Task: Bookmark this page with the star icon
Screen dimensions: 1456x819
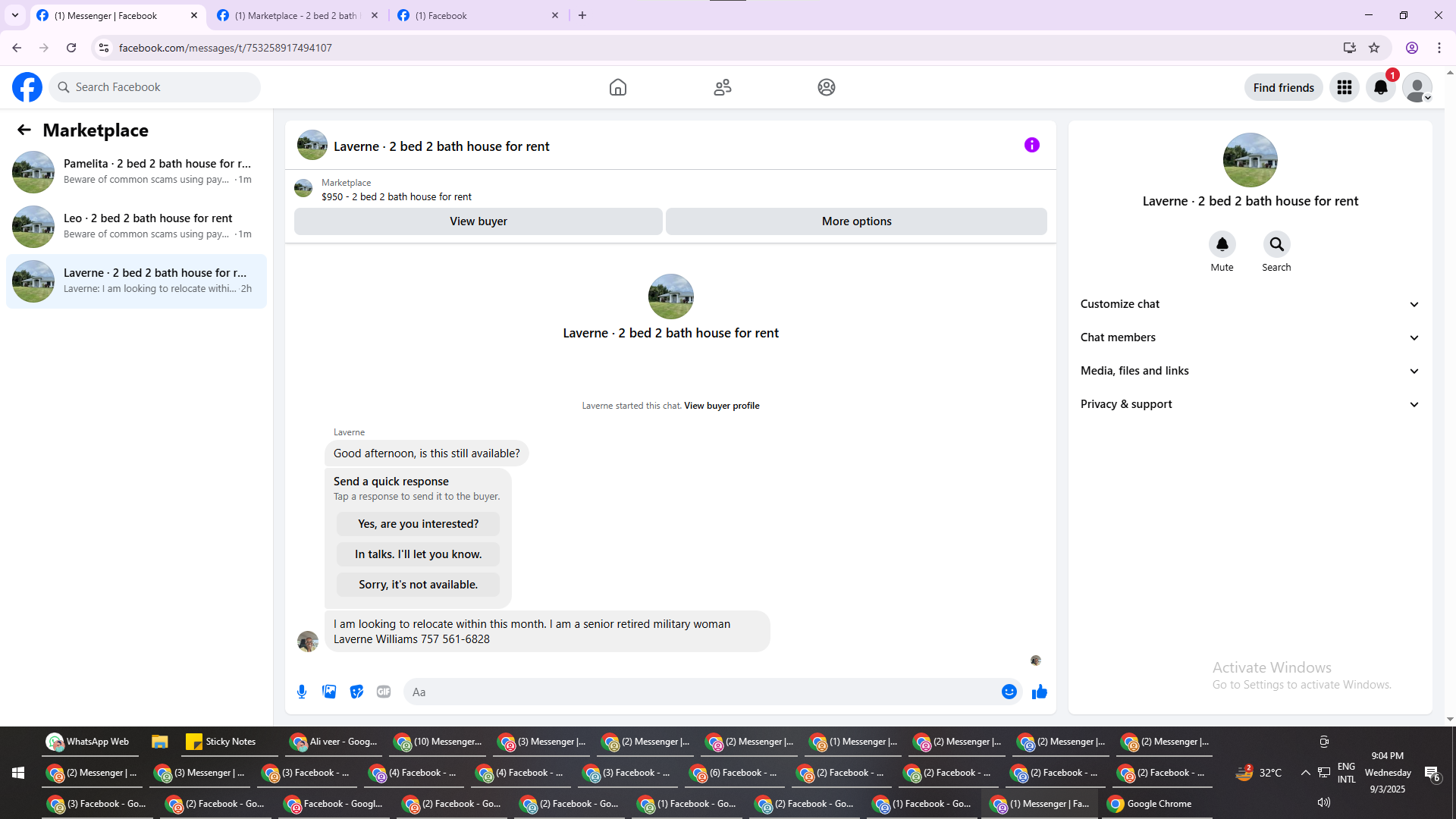Action: [1374, 48]
